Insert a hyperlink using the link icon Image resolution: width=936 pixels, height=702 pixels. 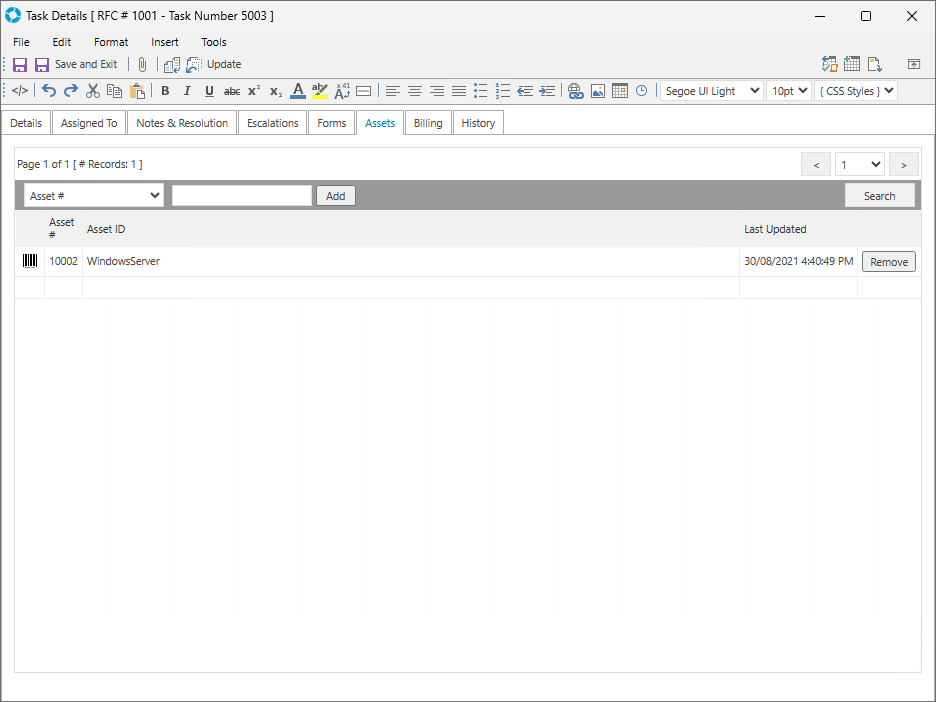coord(575,91)
